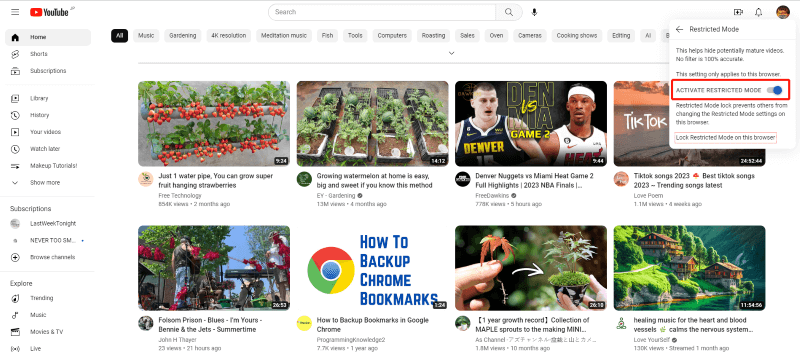The width and height of the screenshot is (800, 360).
Task: Select the Cooking shows filter chip
Action: [x=577, y=36]
